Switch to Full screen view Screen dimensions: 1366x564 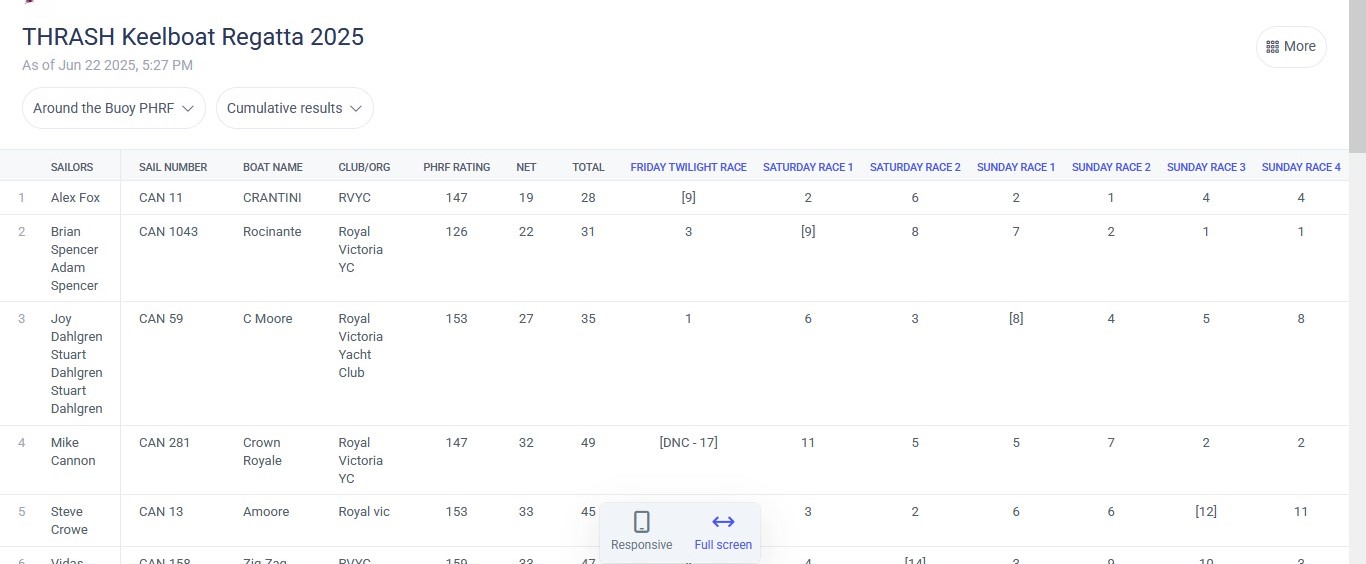click(x=723, y=531)
